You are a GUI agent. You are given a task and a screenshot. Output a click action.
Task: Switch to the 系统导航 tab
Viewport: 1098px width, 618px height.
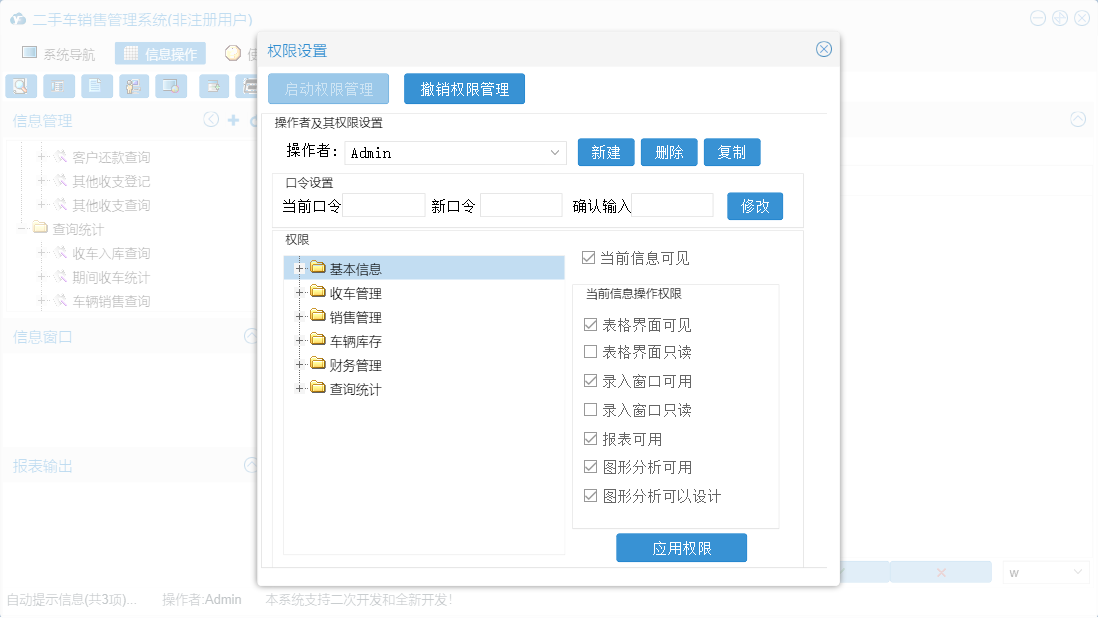click(59, 54)
